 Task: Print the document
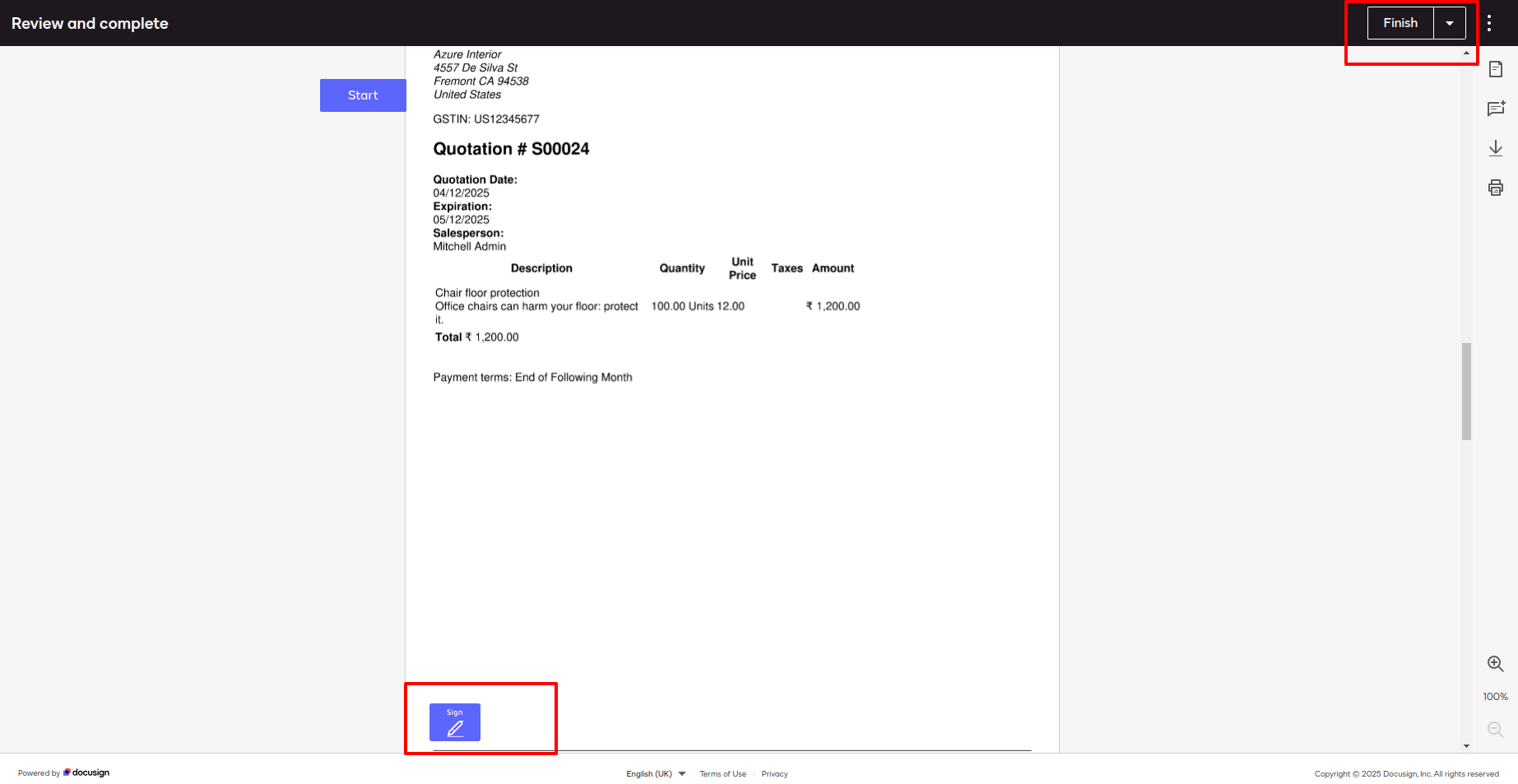coord(1496,188)
